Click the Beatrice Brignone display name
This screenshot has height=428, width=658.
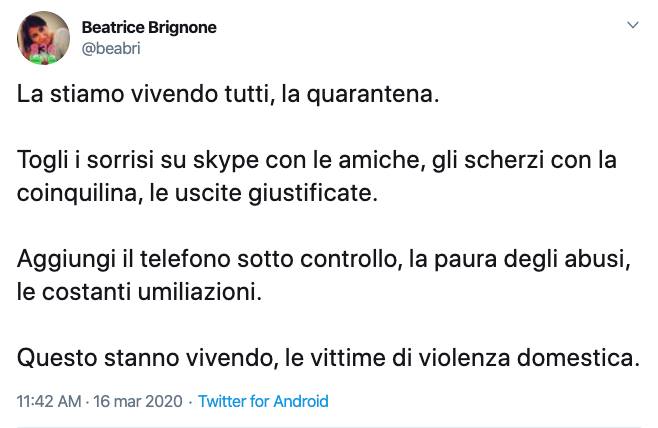point(149,28)
